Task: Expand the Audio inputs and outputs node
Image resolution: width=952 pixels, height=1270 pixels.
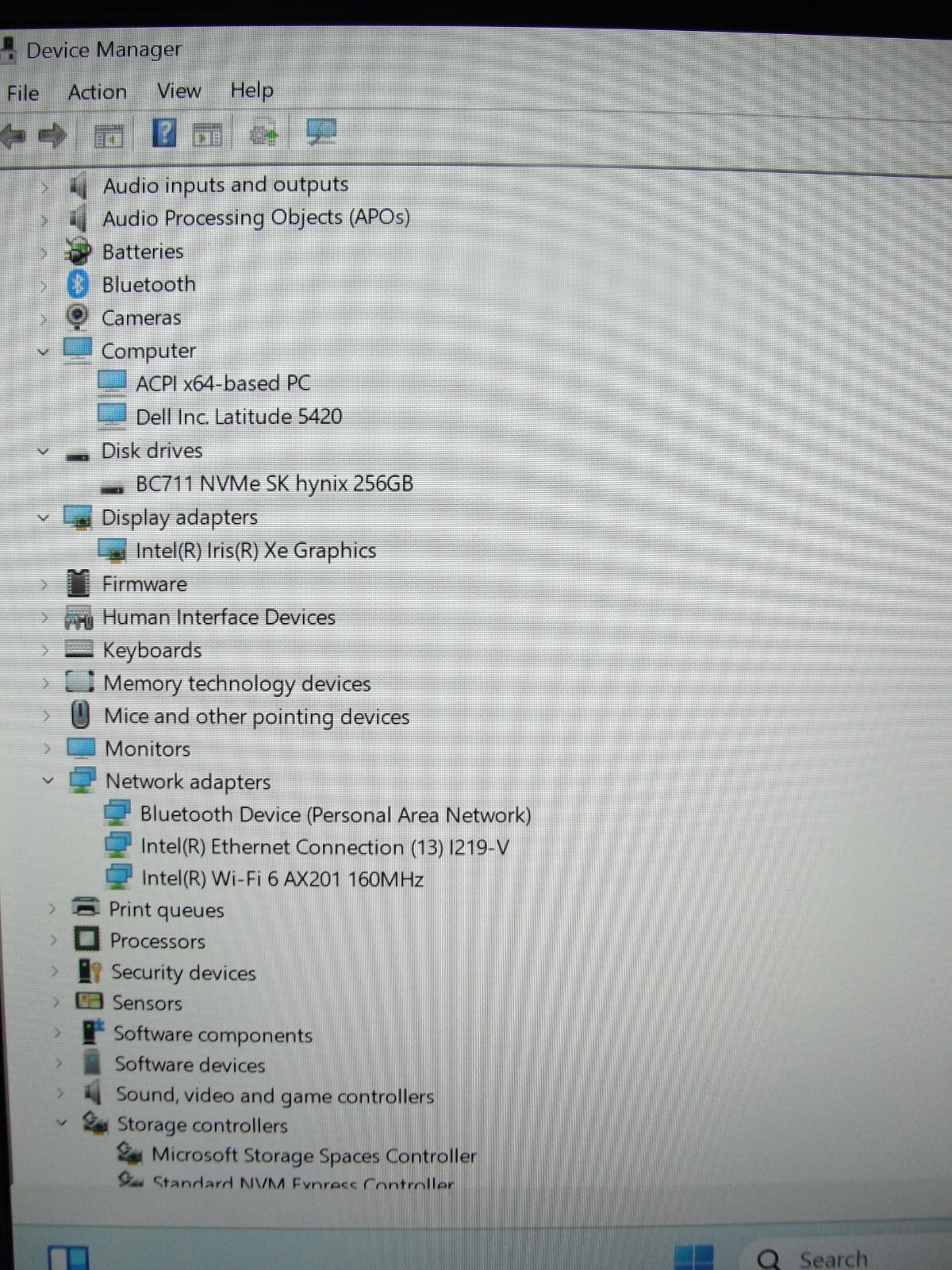Action: pyautogui.click(x=45, y=187)
